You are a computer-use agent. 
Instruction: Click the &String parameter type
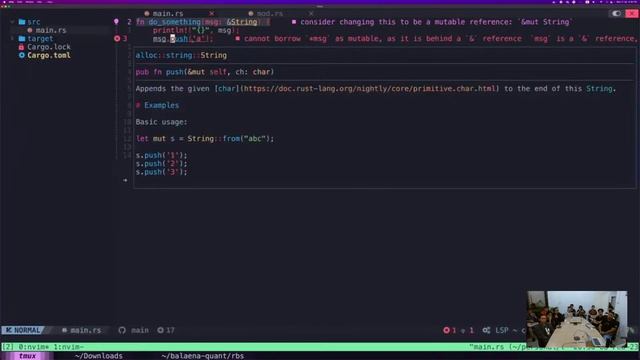point(242,22)
